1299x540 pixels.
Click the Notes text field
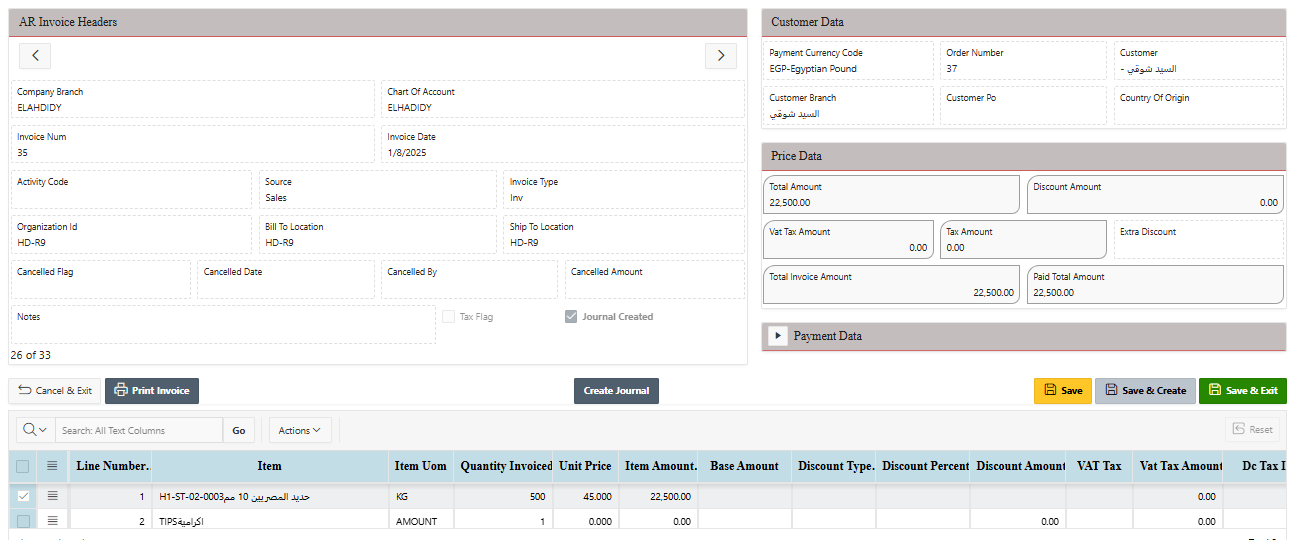click(223, 325)
